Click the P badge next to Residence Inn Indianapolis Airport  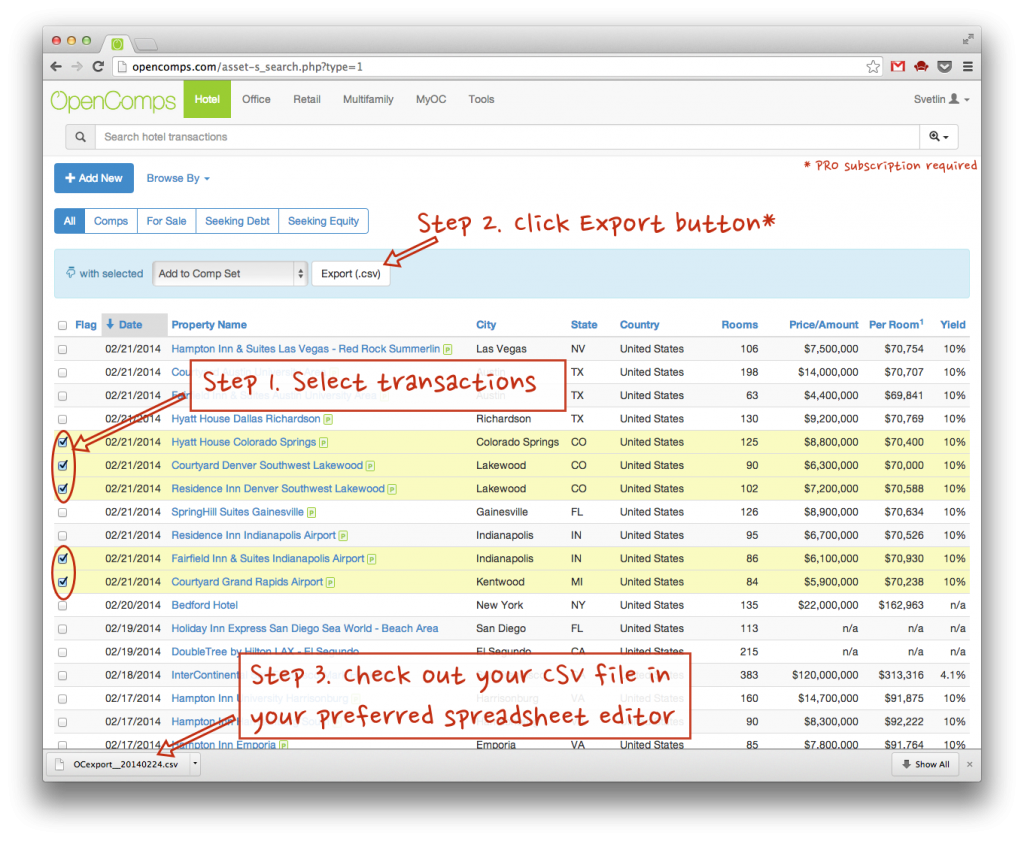(344, 536)
